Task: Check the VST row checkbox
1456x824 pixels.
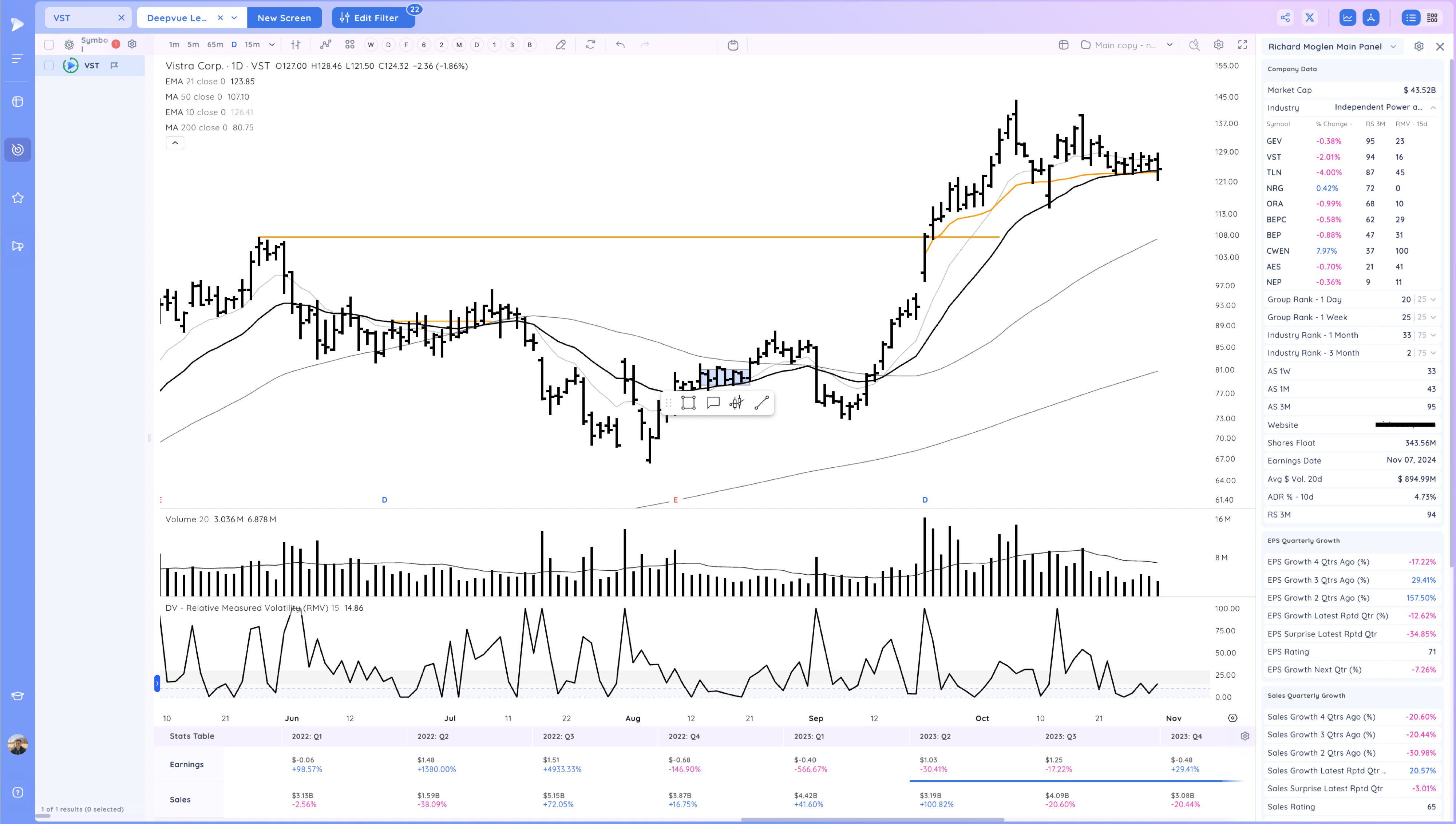Action: pos(49,66)
